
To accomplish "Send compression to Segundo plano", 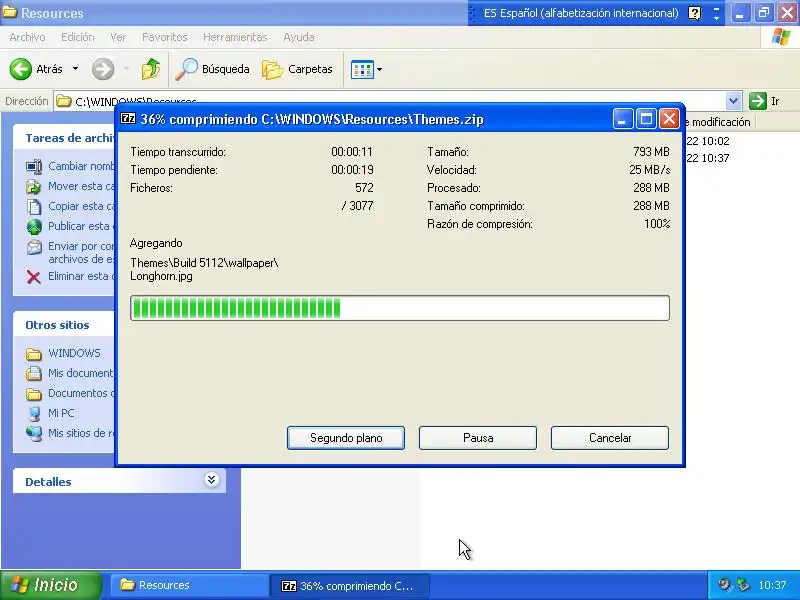I will click(x=346, y=438).
